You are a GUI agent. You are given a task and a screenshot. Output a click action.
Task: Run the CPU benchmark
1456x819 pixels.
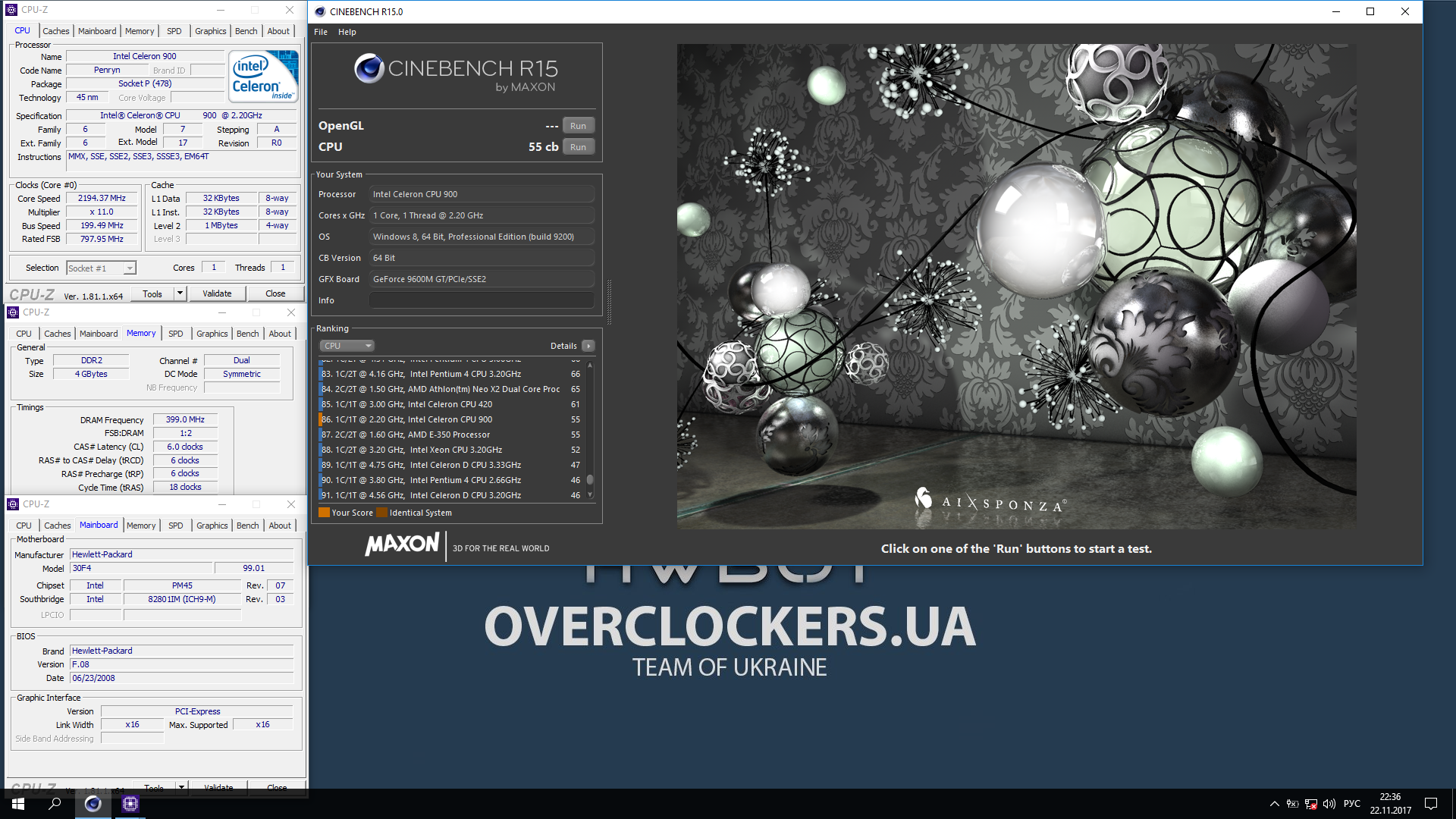[x=578, y=147]
